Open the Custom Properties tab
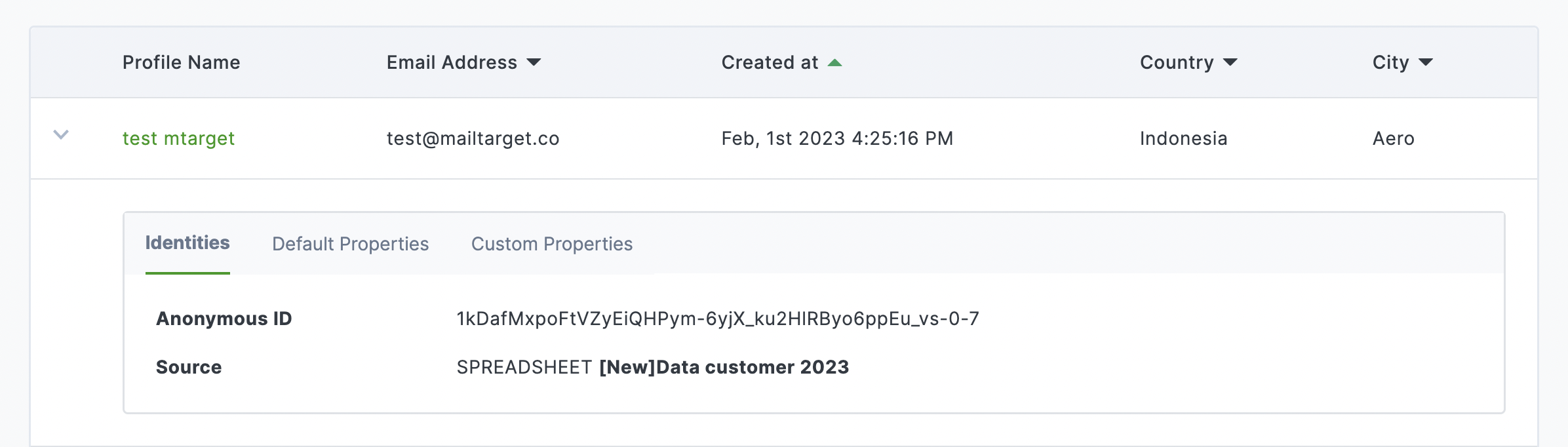This screenshot has height=447, width=1568. tap(552, 244)
